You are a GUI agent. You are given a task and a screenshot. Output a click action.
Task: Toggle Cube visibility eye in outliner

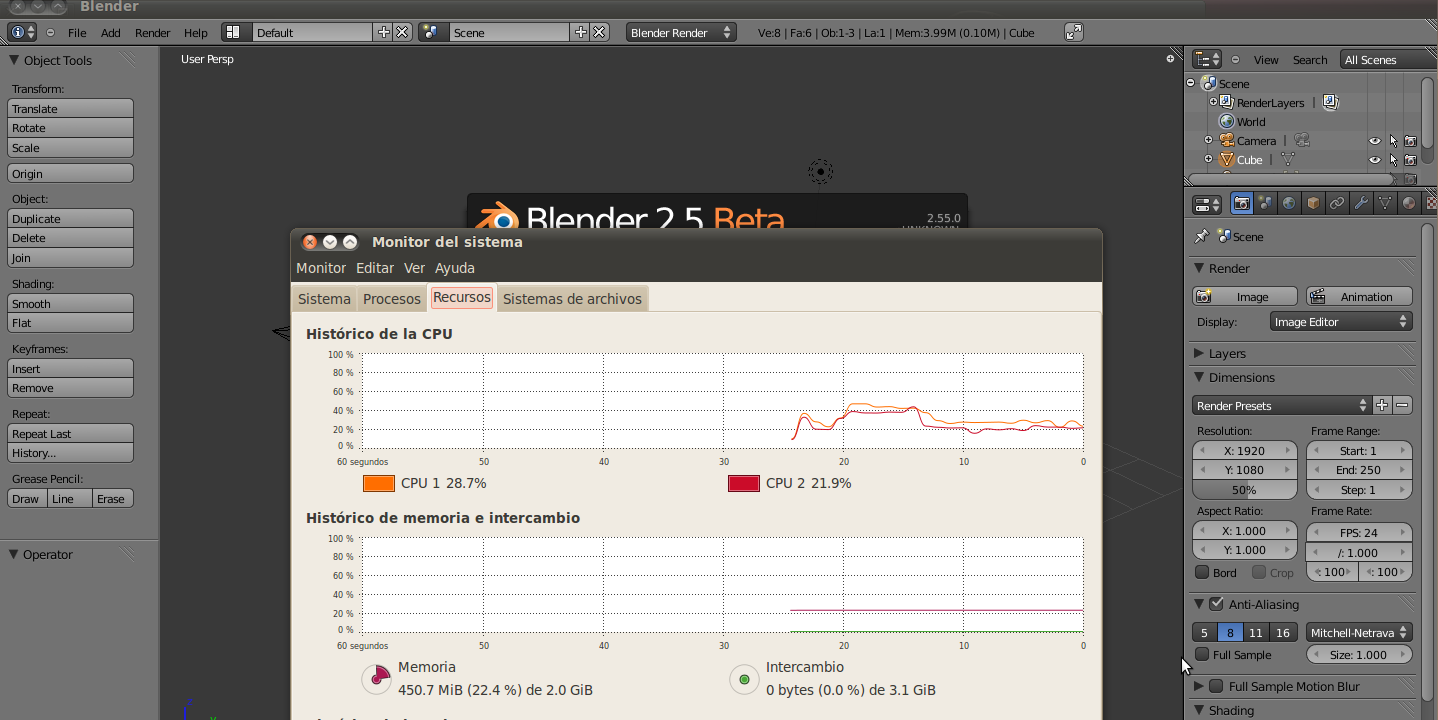1375,160
